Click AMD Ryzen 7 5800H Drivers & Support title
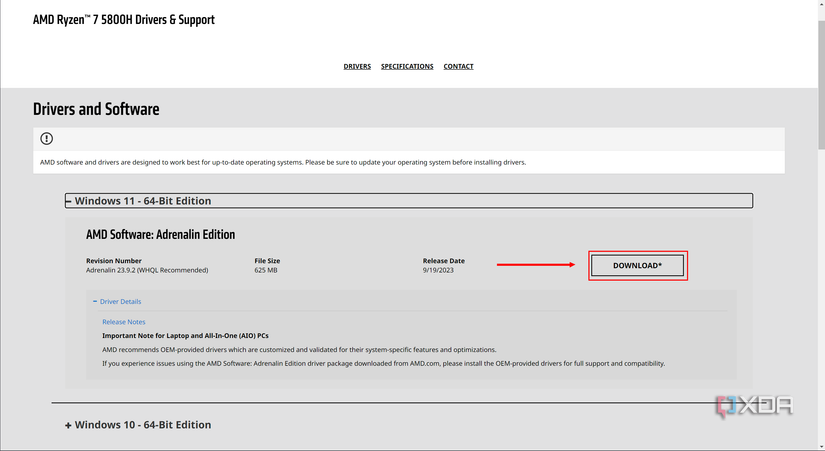 [x=124, y=19]
